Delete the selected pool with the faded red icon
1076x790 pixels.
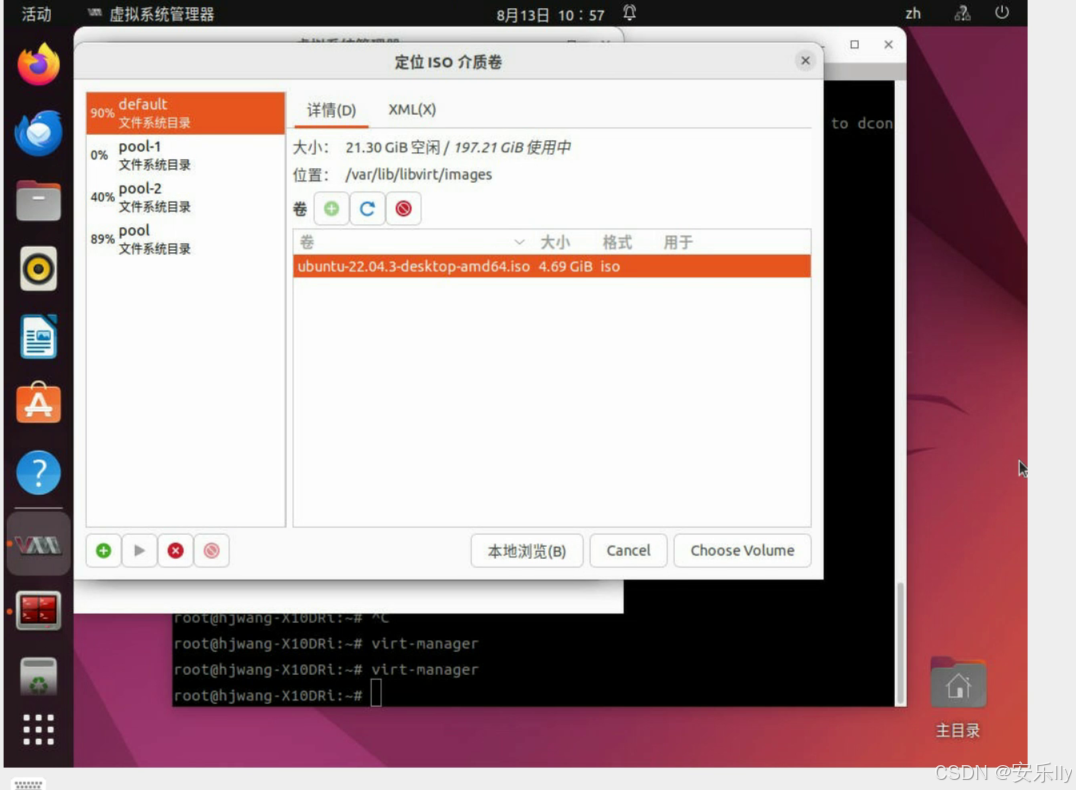[211, 550]
